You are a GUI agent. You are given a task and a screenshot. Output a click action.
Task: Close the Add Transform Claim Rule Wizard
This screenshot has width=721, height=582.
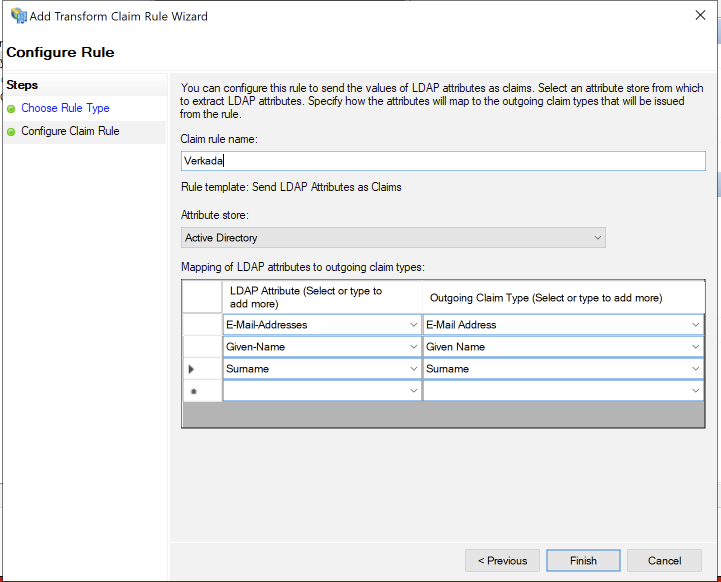coord(697,16)
